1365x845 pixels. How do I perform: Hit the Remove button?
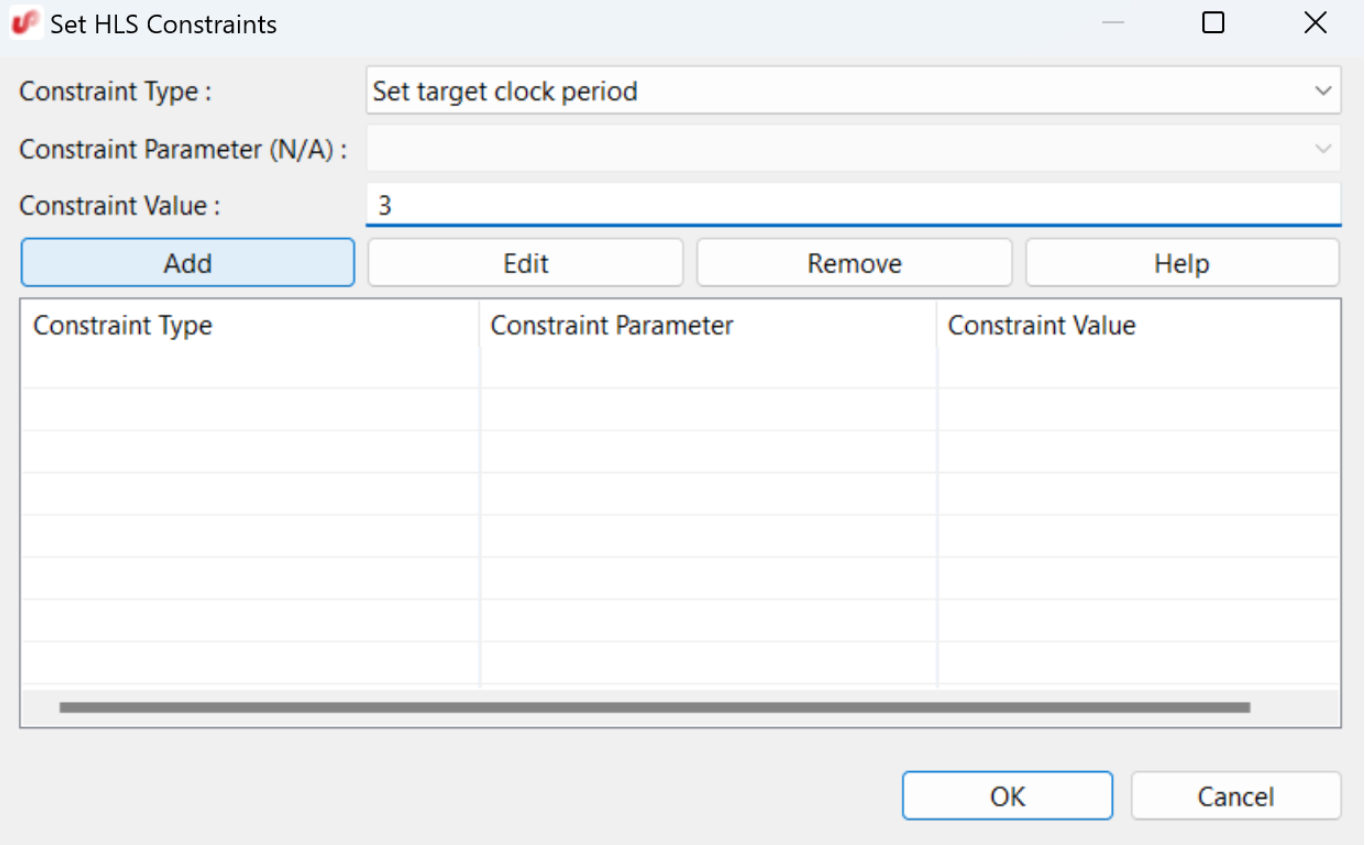click(x=854, y=263)
